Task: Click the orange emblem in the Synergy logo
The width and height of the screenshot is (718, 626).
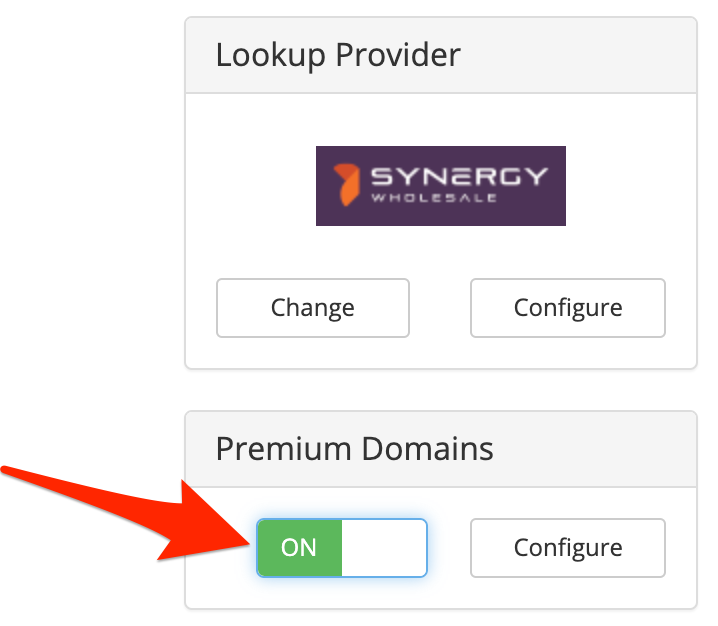Action: [346, 185]
